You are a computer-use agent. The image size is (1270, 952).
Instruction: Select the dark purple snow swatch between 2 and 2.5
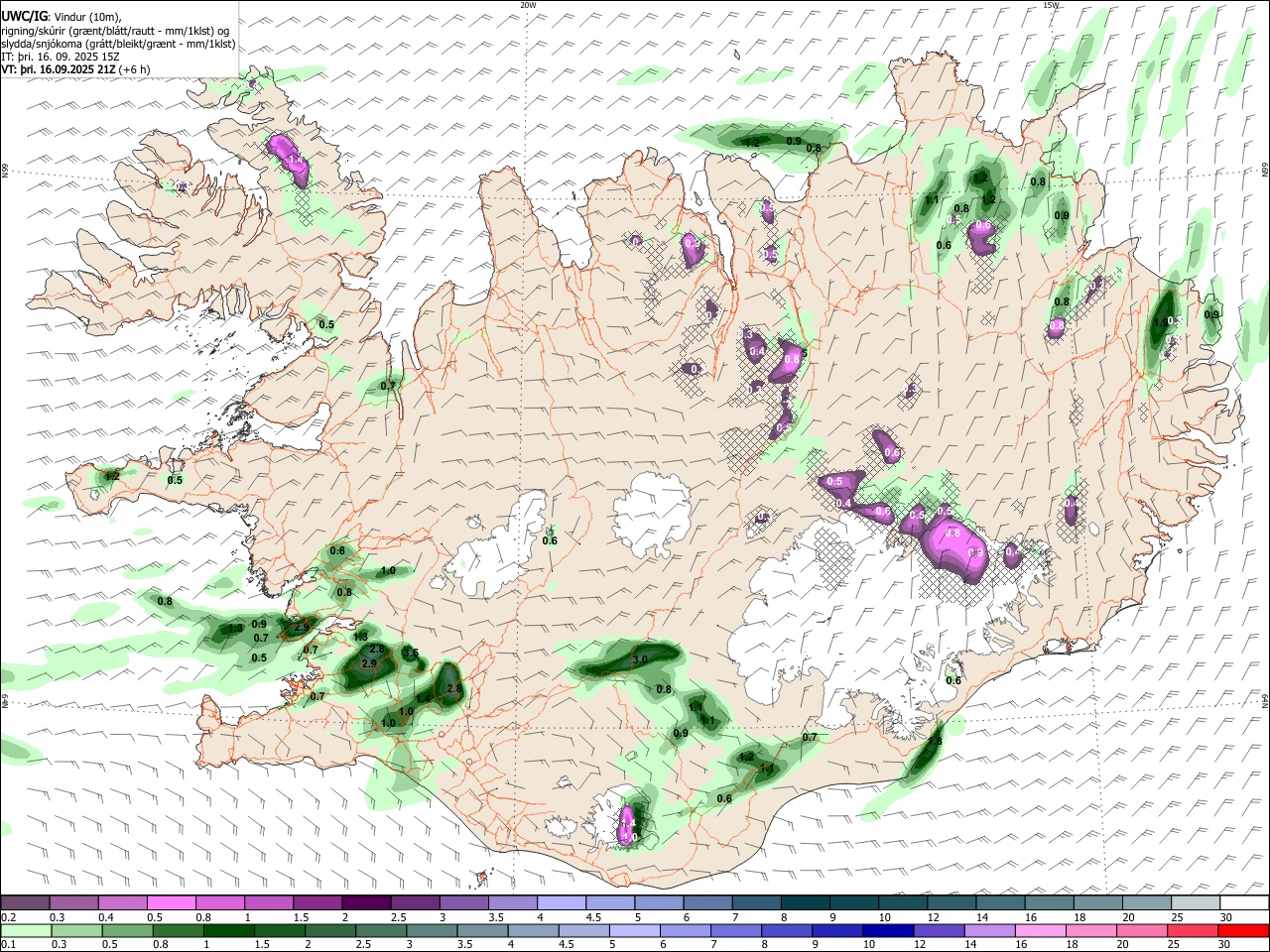click(366, 903)
